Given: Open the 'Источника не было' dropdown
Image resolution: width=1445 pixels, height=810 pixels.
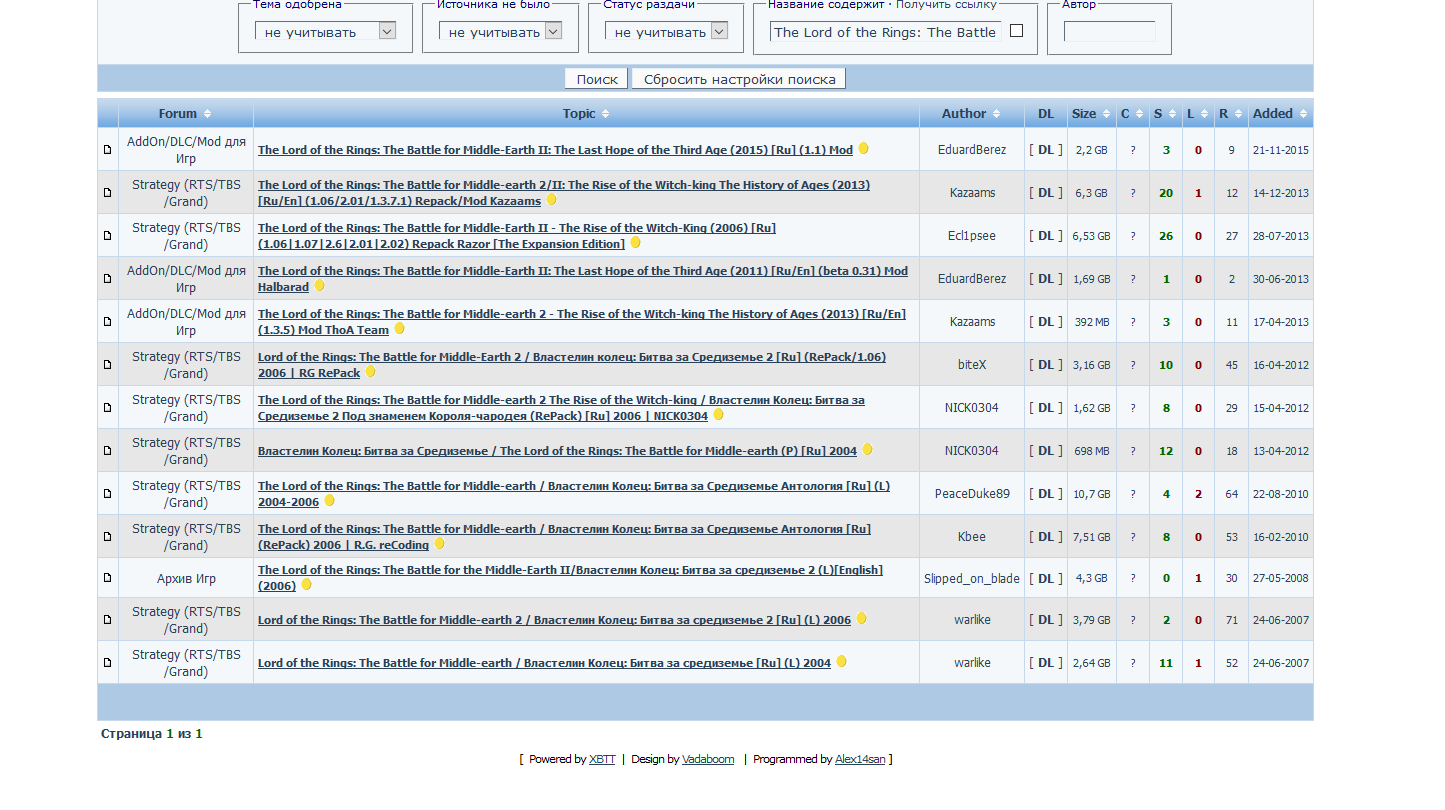Looking at the screenshot, I should click(500, 31).
